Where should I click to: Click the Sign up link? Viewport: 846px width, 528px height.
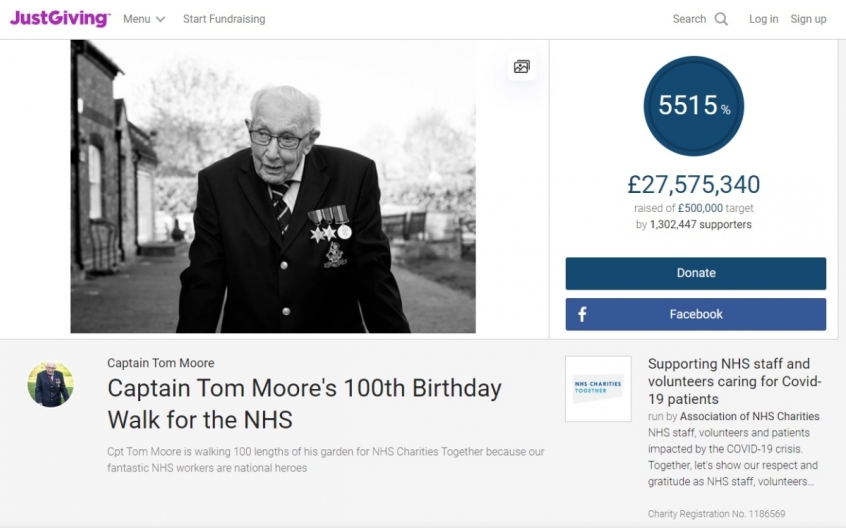point(808,19)
